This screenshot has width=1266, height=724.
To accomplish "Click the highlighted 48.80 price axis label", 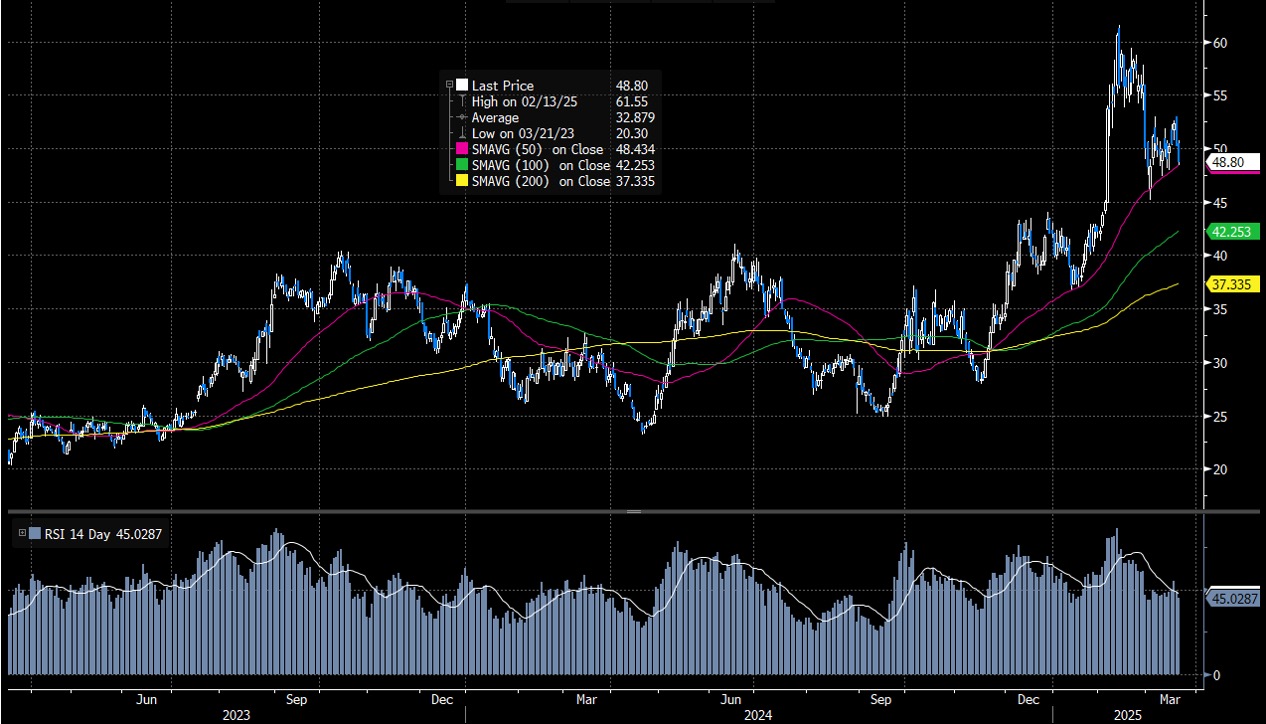I will click(1228, 161).
